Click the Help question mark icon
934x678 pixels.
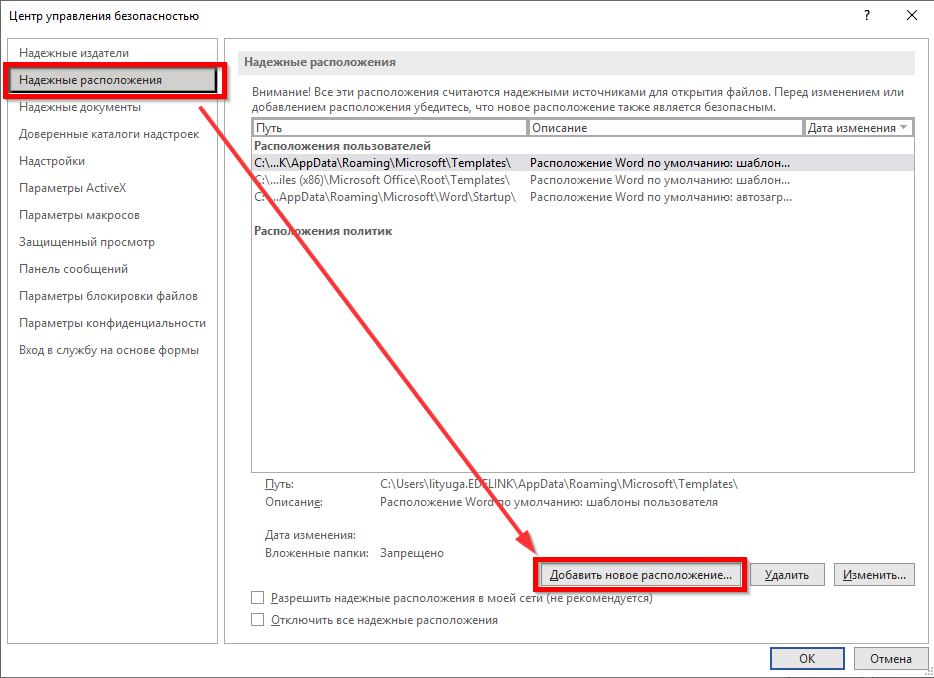865,16
